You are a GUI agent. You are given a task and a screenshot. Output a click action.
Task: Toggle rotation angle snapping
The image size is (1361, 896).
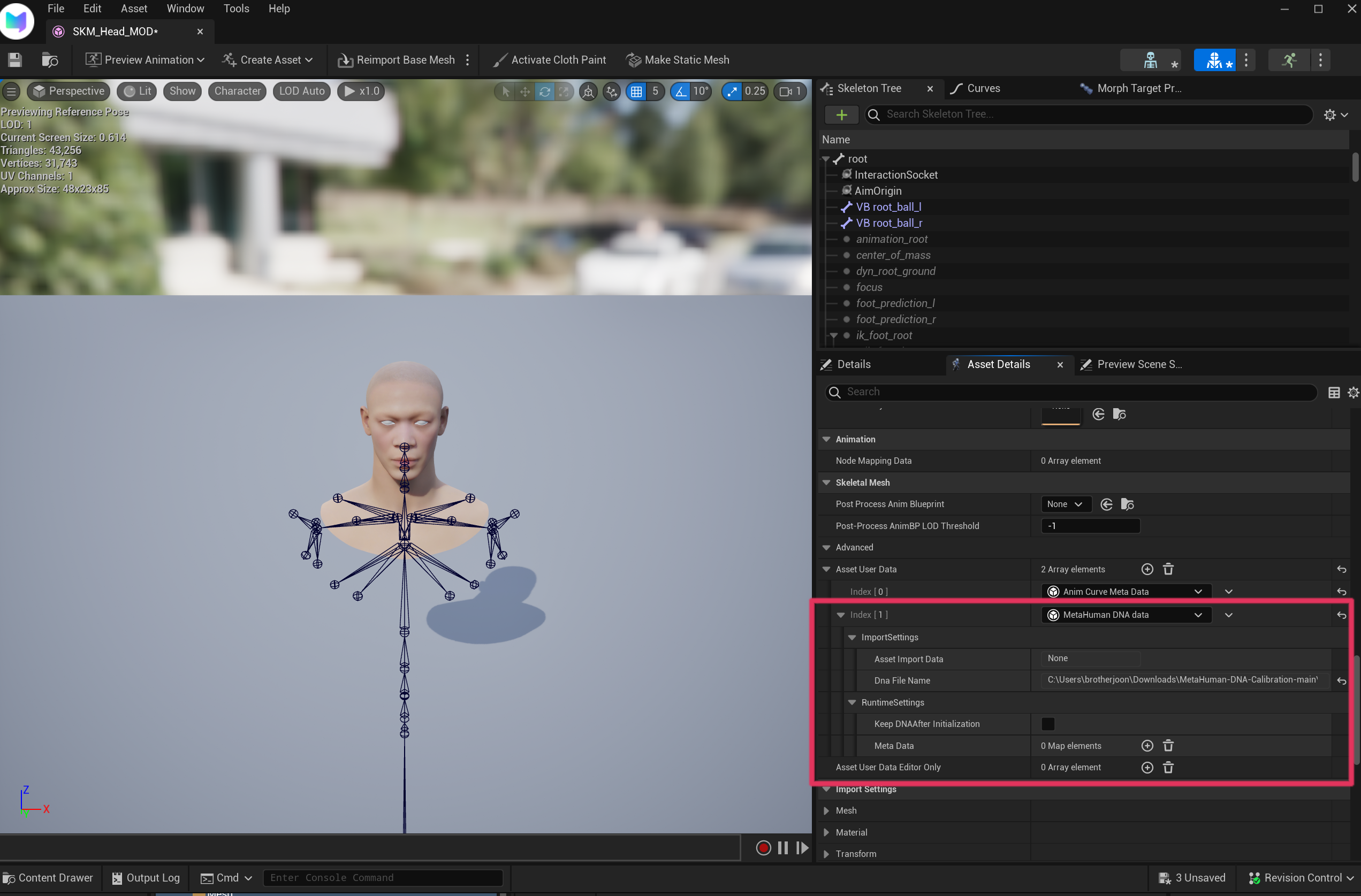click(x=681, y=91)
